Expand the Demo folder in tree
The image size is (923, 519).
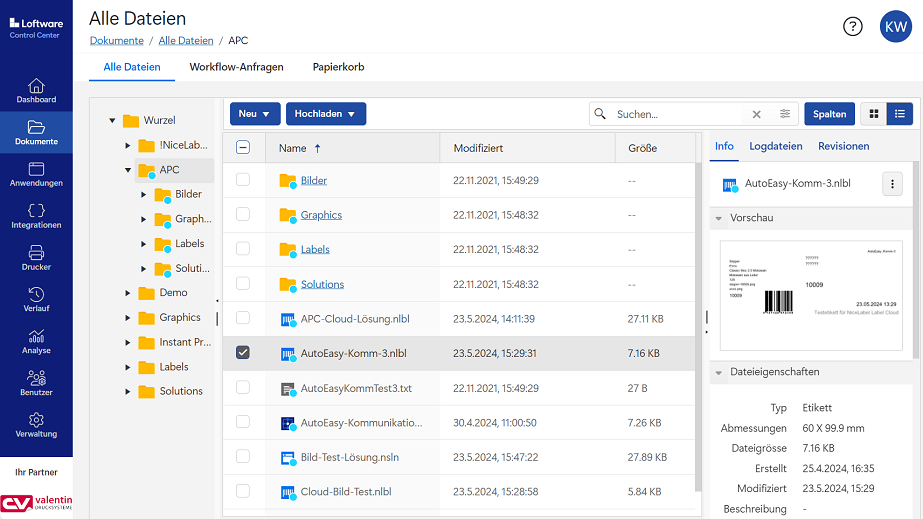(128, 293)
